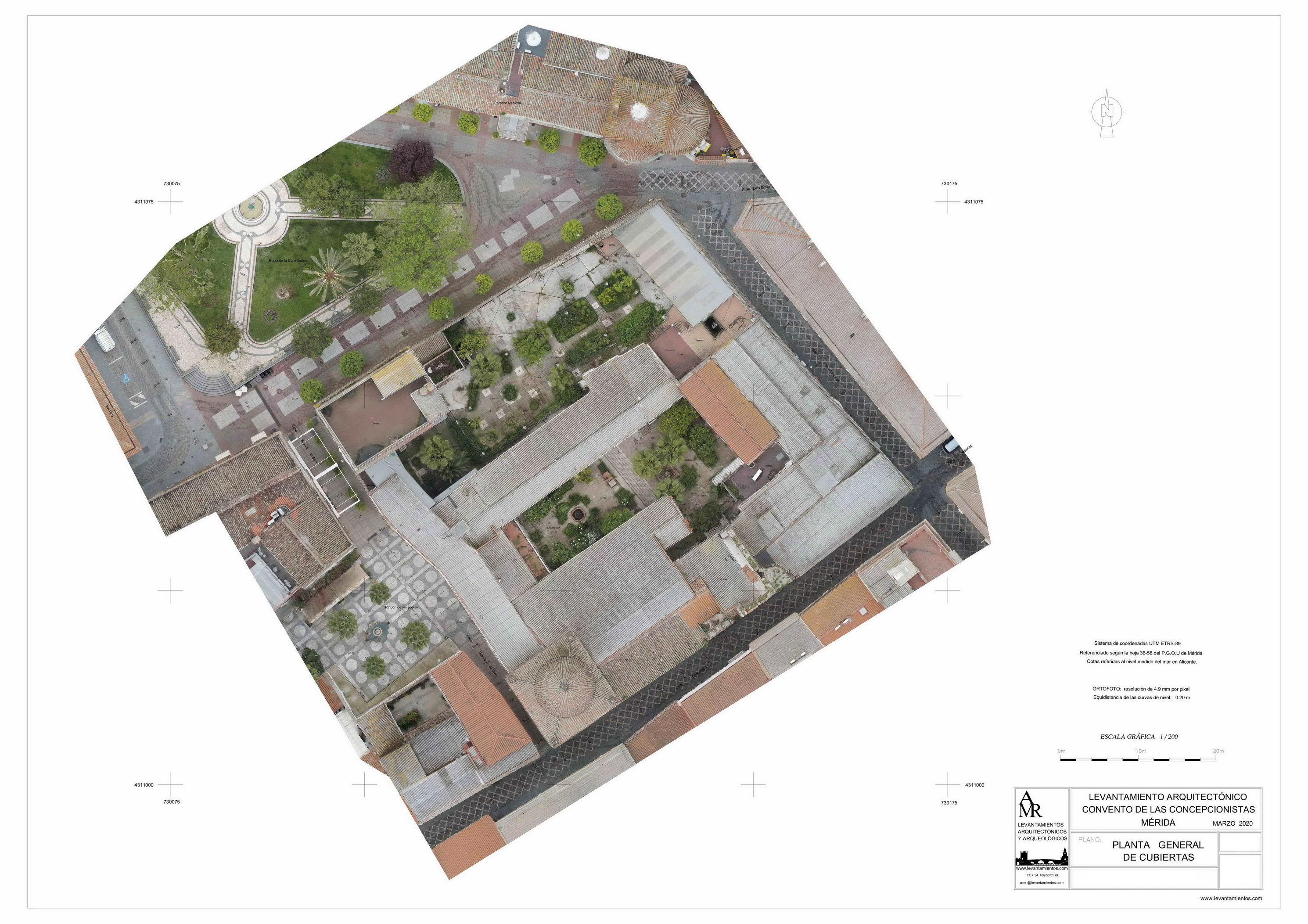The height and width of the screenshot is (924, 1308).
Task: Click the north arrow compass symbol
Action: pyautogui.click(x=1107, y=112)
